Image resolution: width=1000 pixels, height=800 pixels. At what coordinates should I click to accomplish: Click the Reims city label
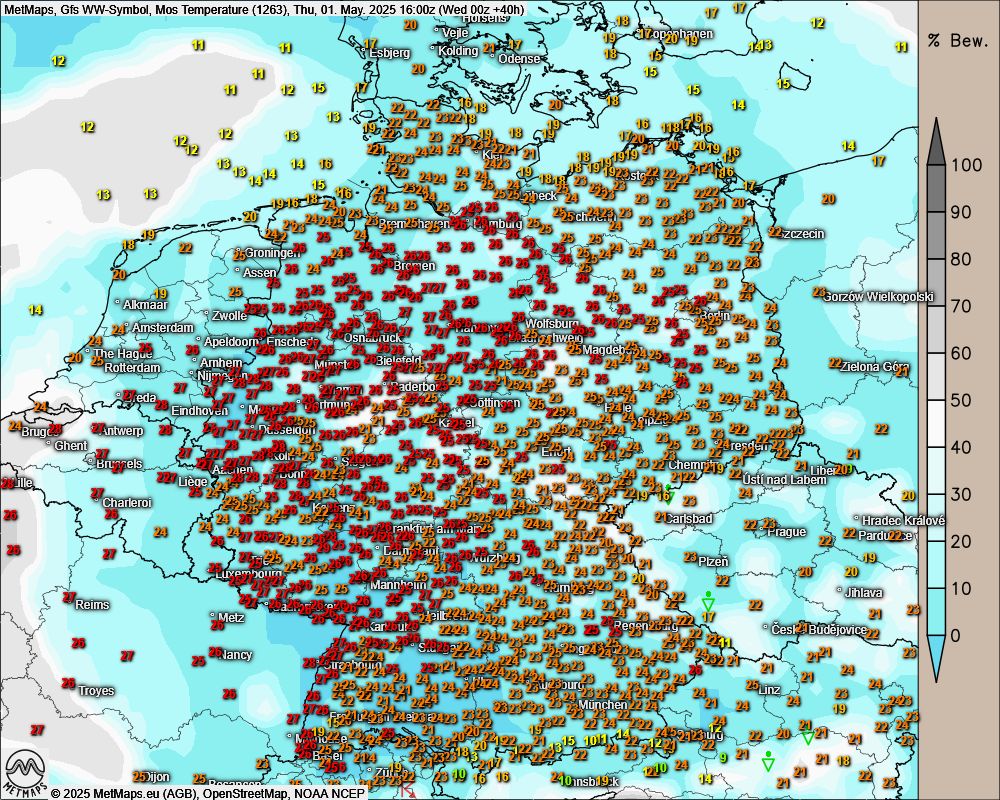coord(92,605)
